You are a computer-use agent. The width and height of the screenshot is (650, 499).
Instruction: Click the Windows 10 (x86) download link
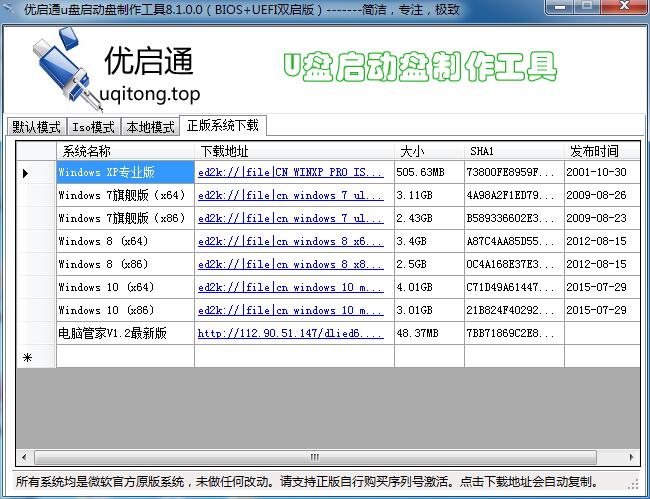click(x=291, y=310)
